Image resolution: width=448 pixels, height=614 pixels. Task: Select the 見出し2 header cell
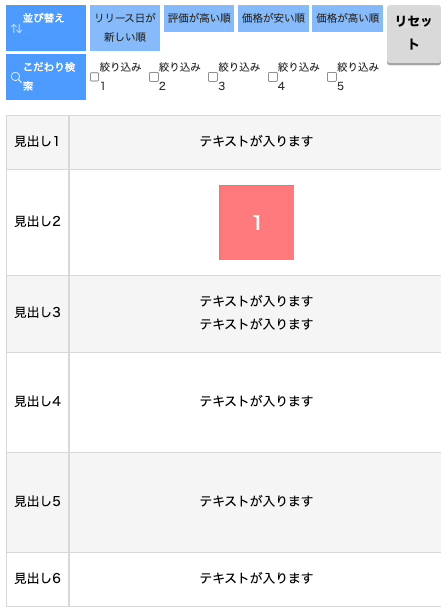[38, 222]
